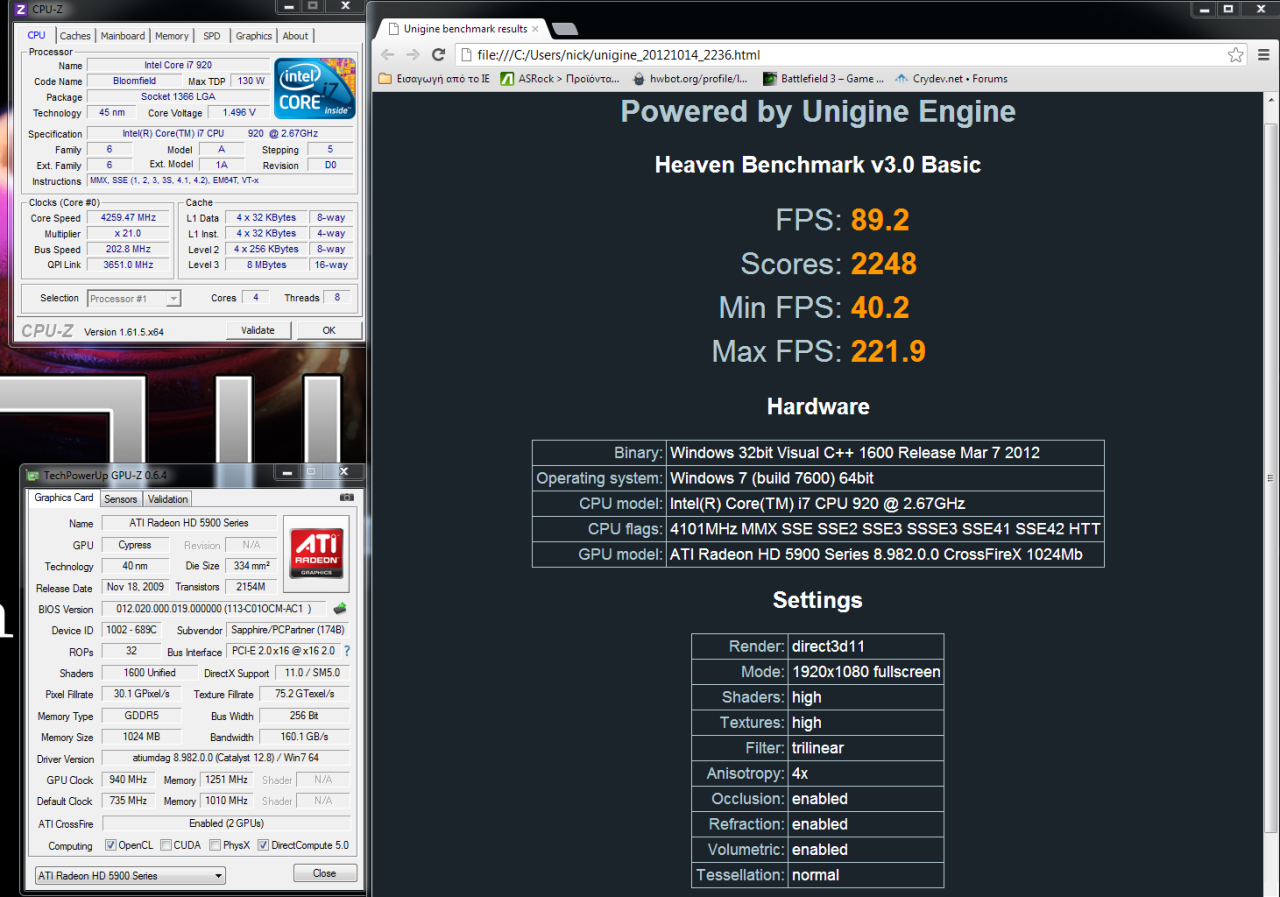The width and height of the screenshot is (1280, 897).
Task: Click the CPU-Z Specification field
Action: pos(220,134)
